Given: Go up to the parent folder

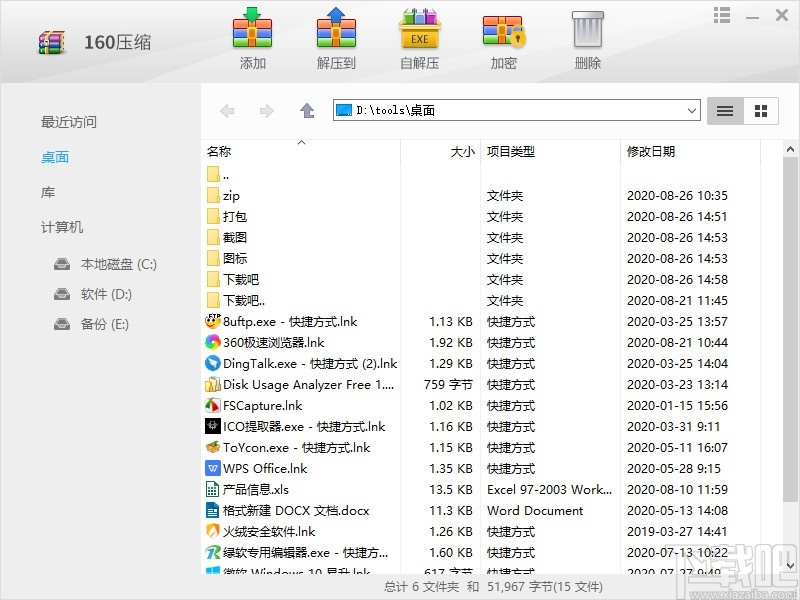Looking at the screenshot, I should [309, 111].
